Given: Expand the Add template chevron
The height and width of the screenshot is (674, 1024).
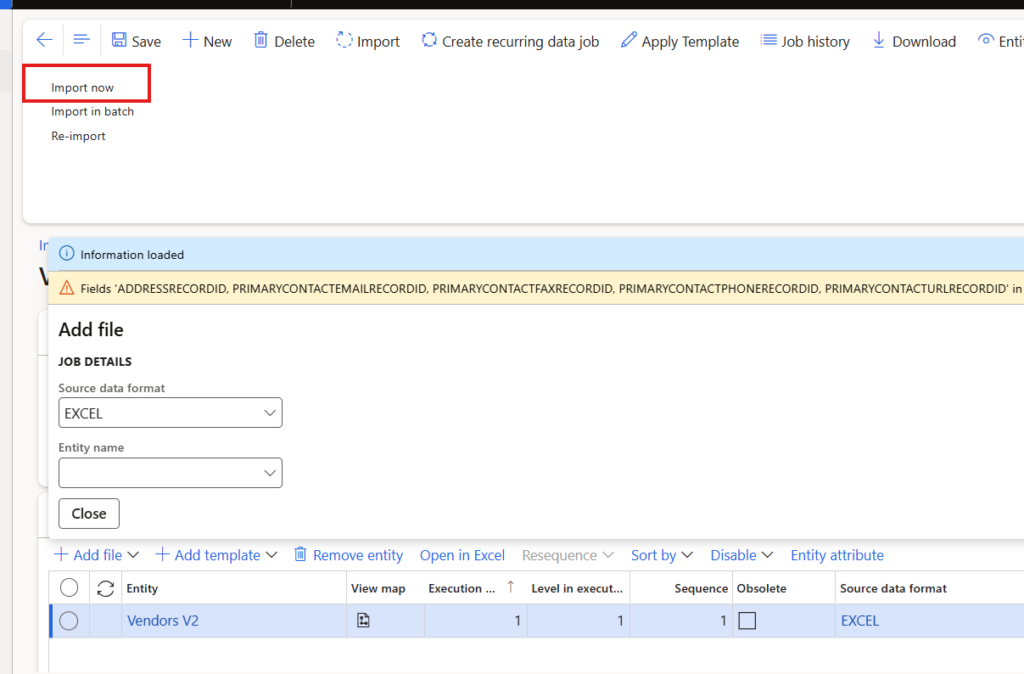Looking at the screenshot, I should 272,555.
